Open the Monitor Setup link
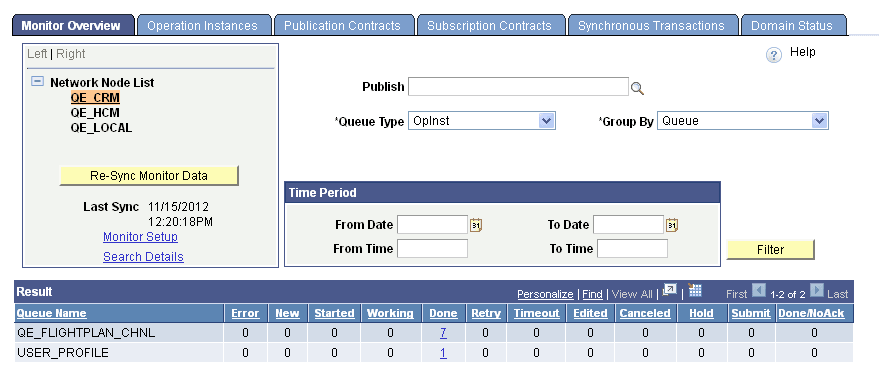 (140, 237)
